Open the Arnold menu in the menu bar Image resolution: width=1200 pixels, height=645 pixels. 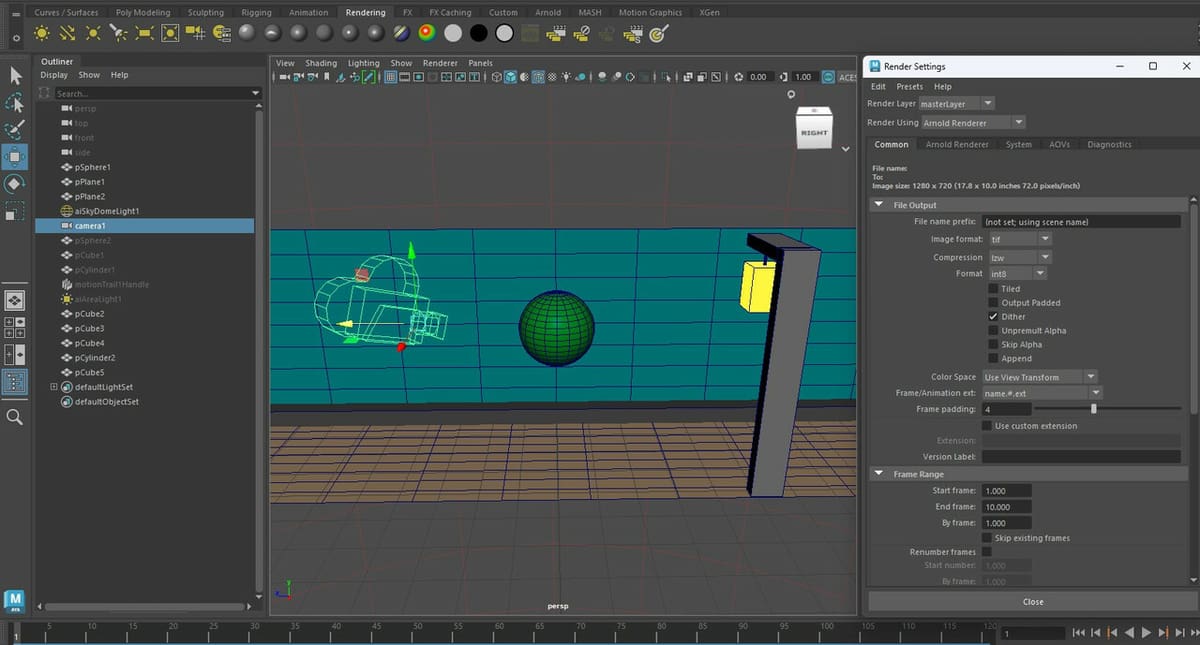coord(547,12)
